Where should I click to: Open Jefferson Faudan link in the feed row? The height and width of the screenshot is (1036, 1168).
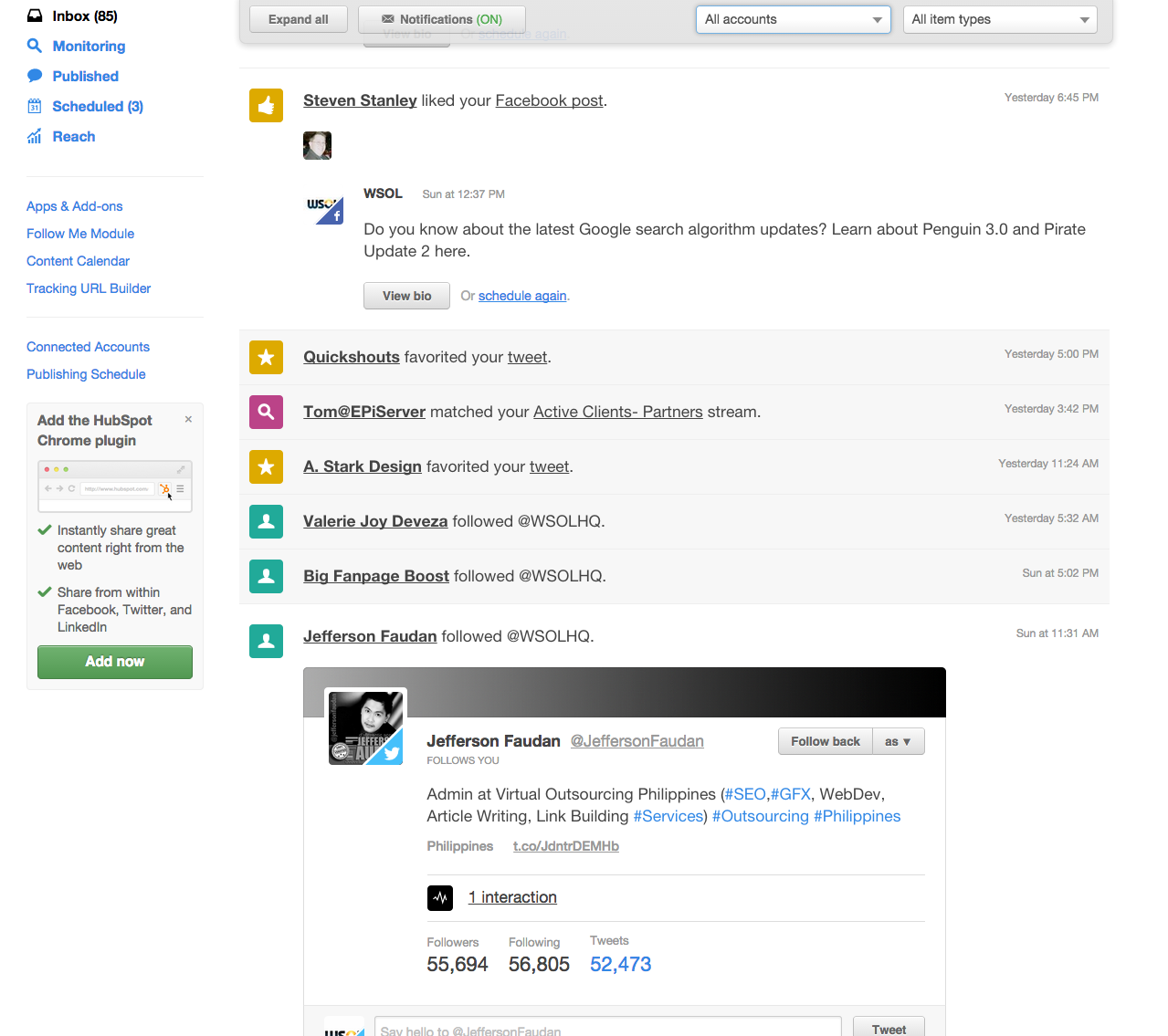click(370, 636)
